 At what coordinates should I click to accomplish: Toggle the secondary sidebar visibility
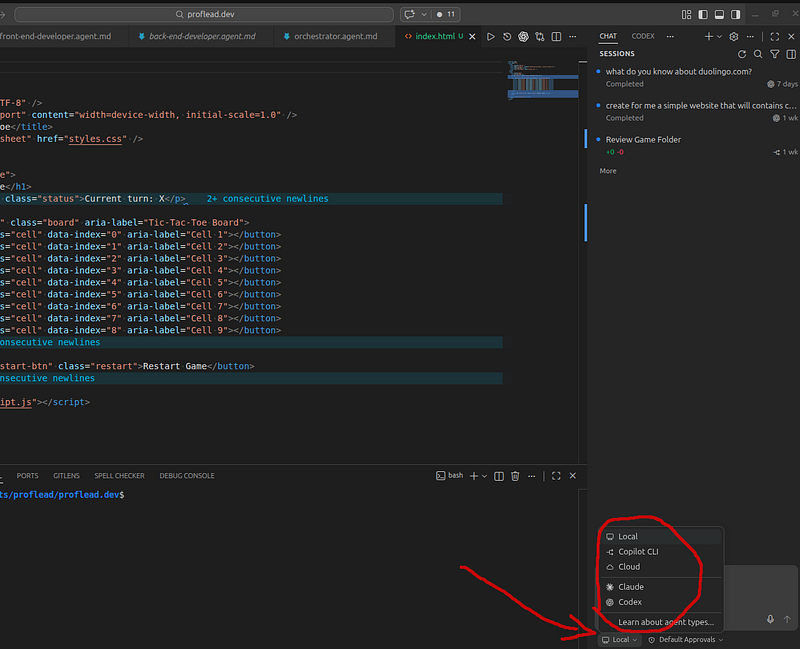(x=735, y=14)
